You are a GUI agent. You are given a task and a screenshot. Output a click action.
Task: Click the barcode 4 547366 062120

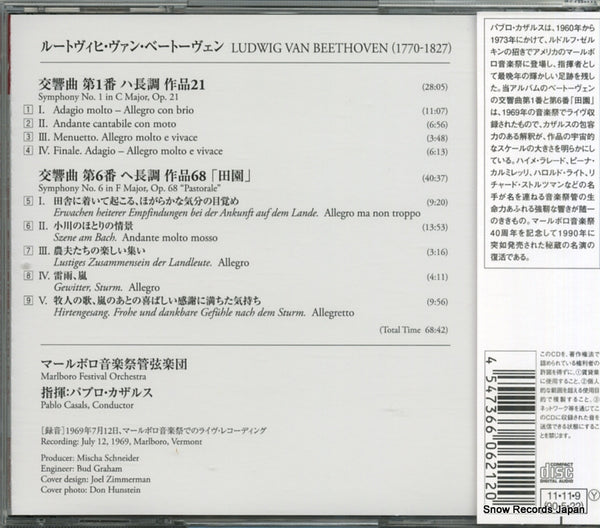pos(510,429)
